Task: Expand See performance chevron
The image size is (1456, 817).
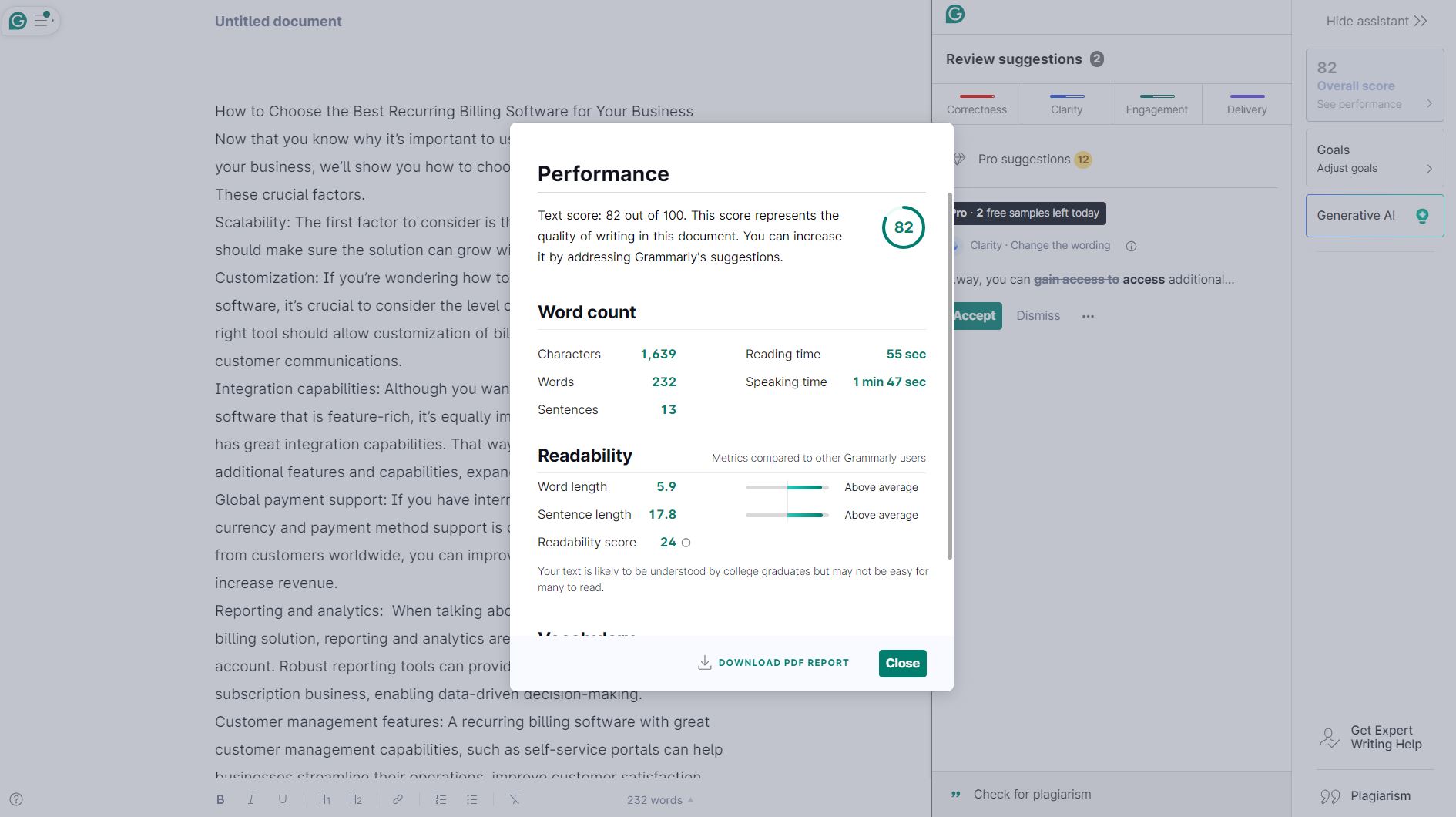Action: 1430,104
